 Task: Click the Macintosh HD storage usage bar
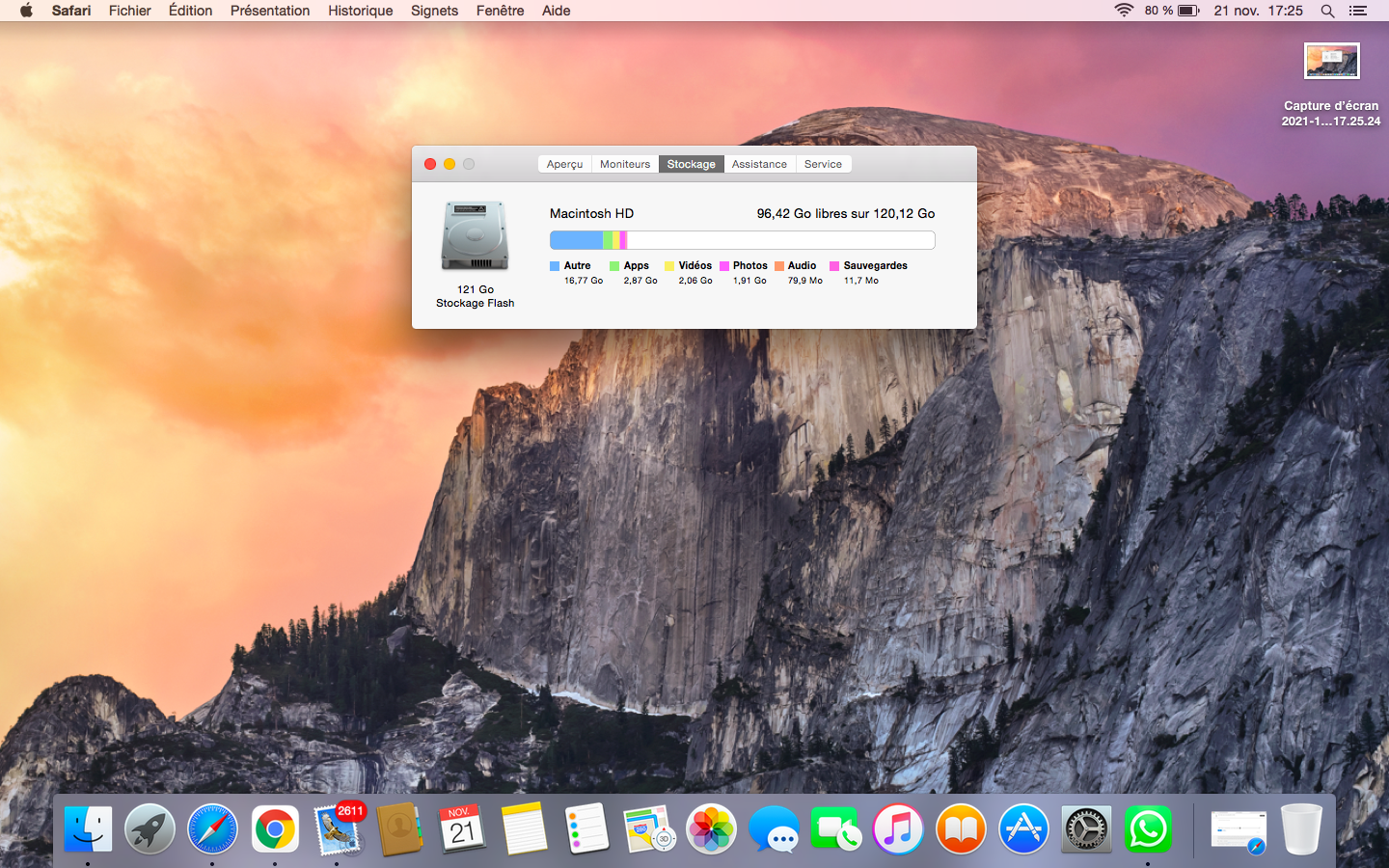(x=742, y=240)
